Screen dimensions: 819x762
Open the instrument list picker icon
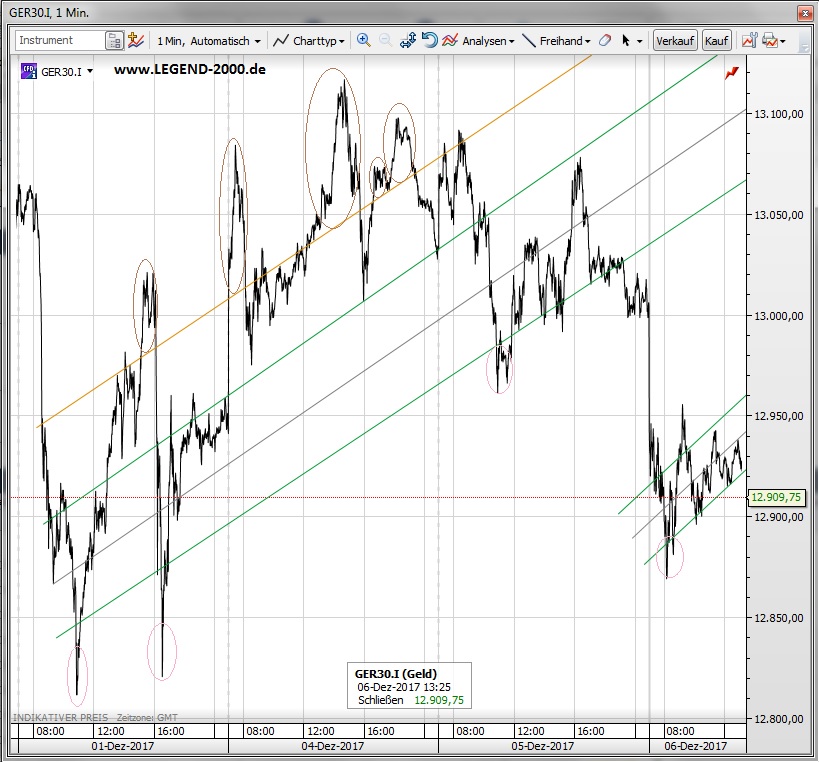coord(114,41)
